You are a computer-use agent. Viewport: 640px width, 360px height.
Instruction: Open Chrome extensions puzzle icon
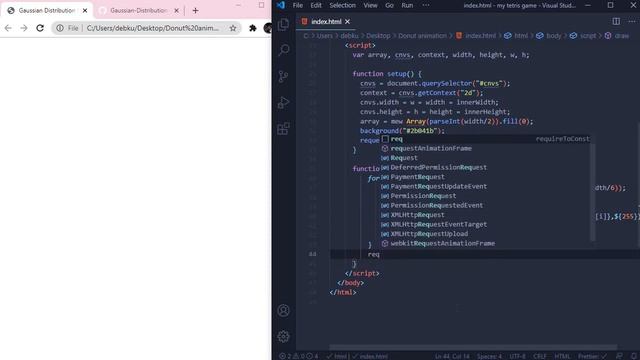tap(253, 28)
